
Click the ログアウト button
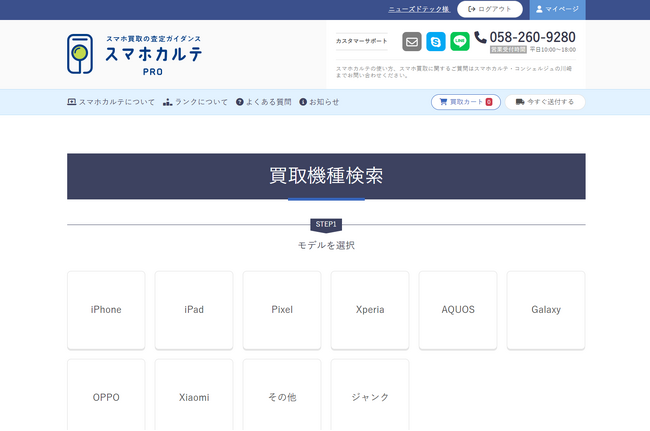490,9
